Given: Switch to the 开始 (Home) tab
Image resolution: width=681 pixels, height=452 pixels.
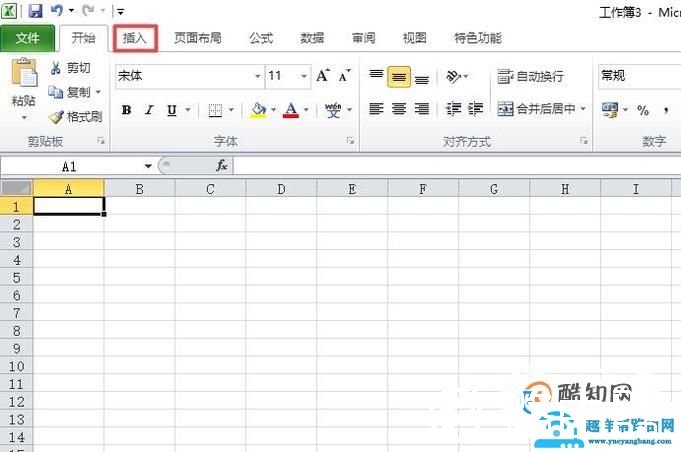Looking at the screenshot, I should pyautogui.click(x=83, y=38).
